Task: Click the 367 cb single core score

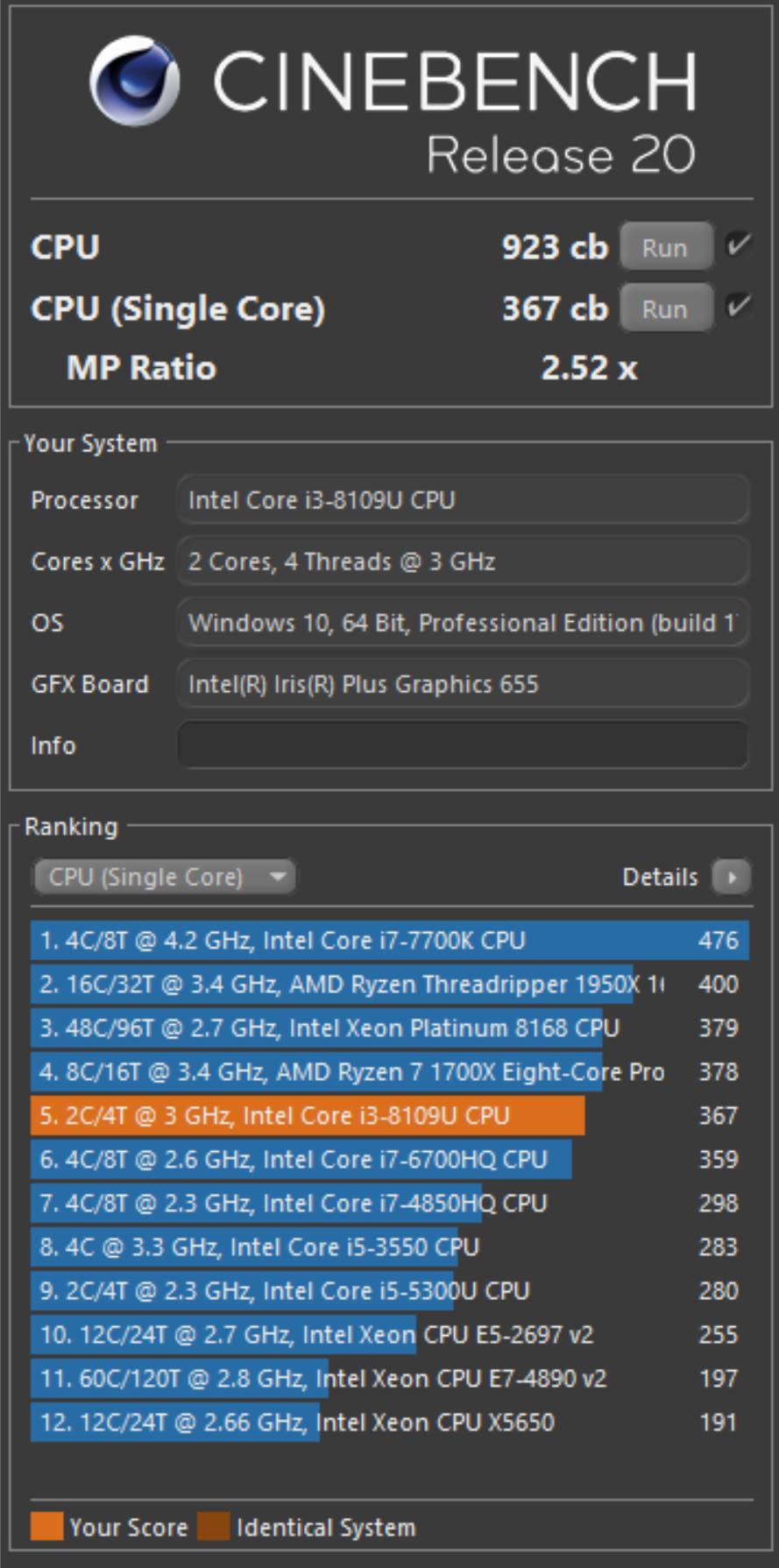Action: [x=555, y=309]
